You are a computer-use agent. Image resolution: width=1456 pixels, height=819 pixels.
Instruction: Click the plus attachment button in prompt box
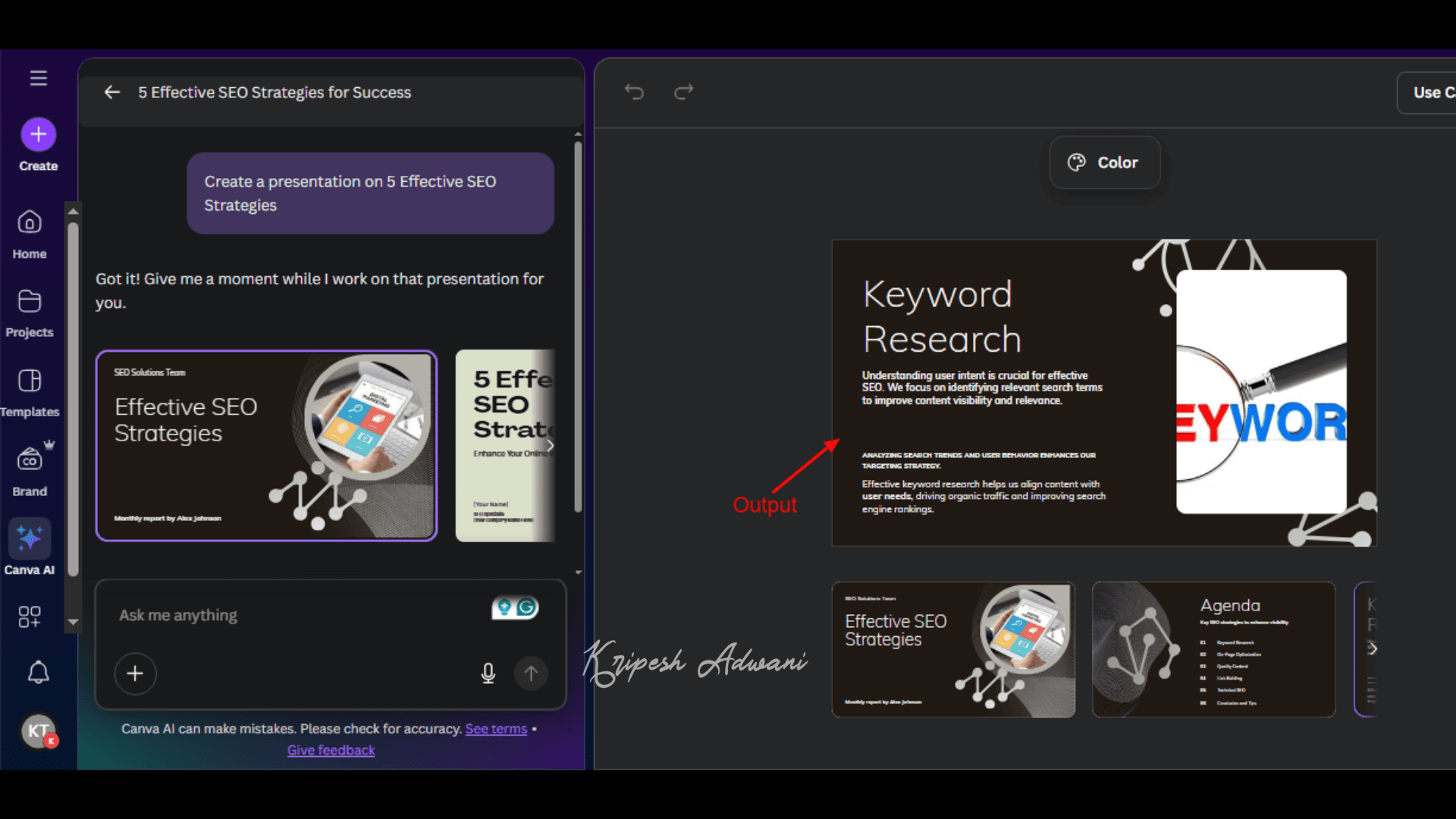pos(135,673)
